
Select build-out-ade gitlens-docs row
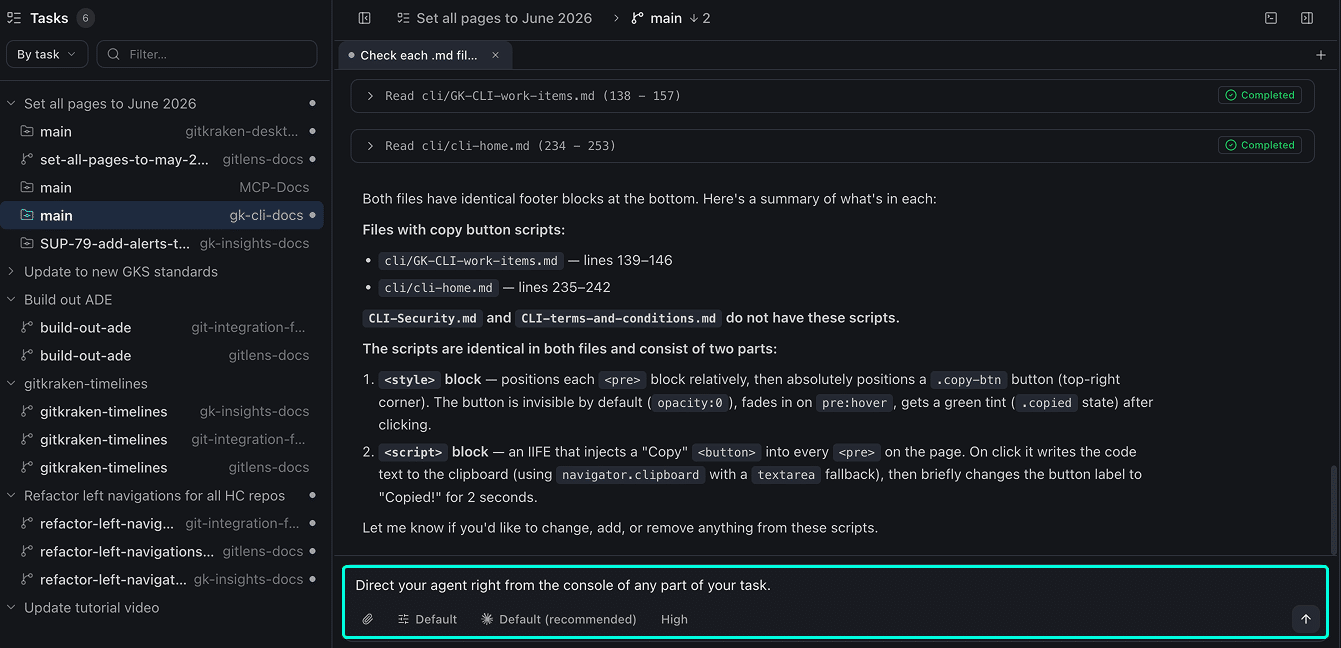pos(162,355)
